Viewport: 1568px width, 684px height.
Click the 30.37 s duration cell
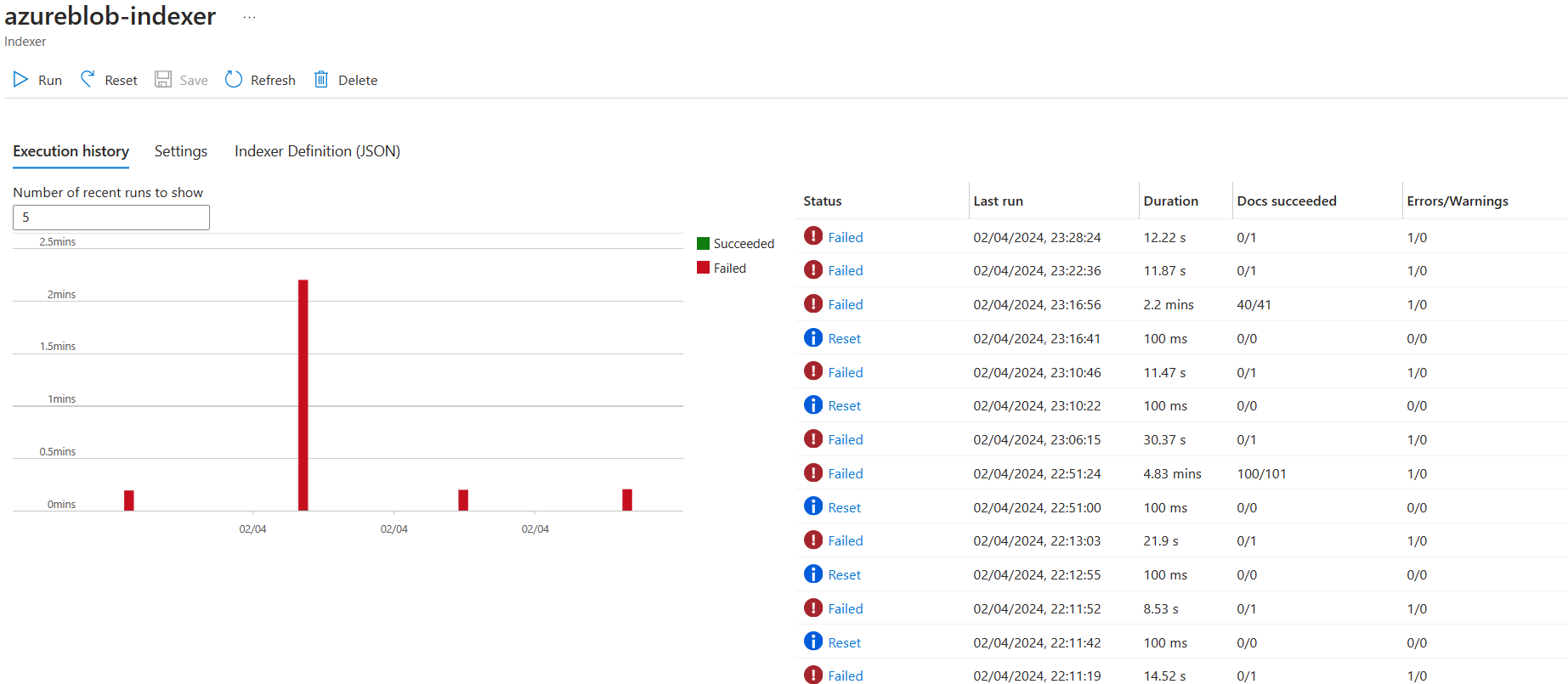(x=1164, y=440)
